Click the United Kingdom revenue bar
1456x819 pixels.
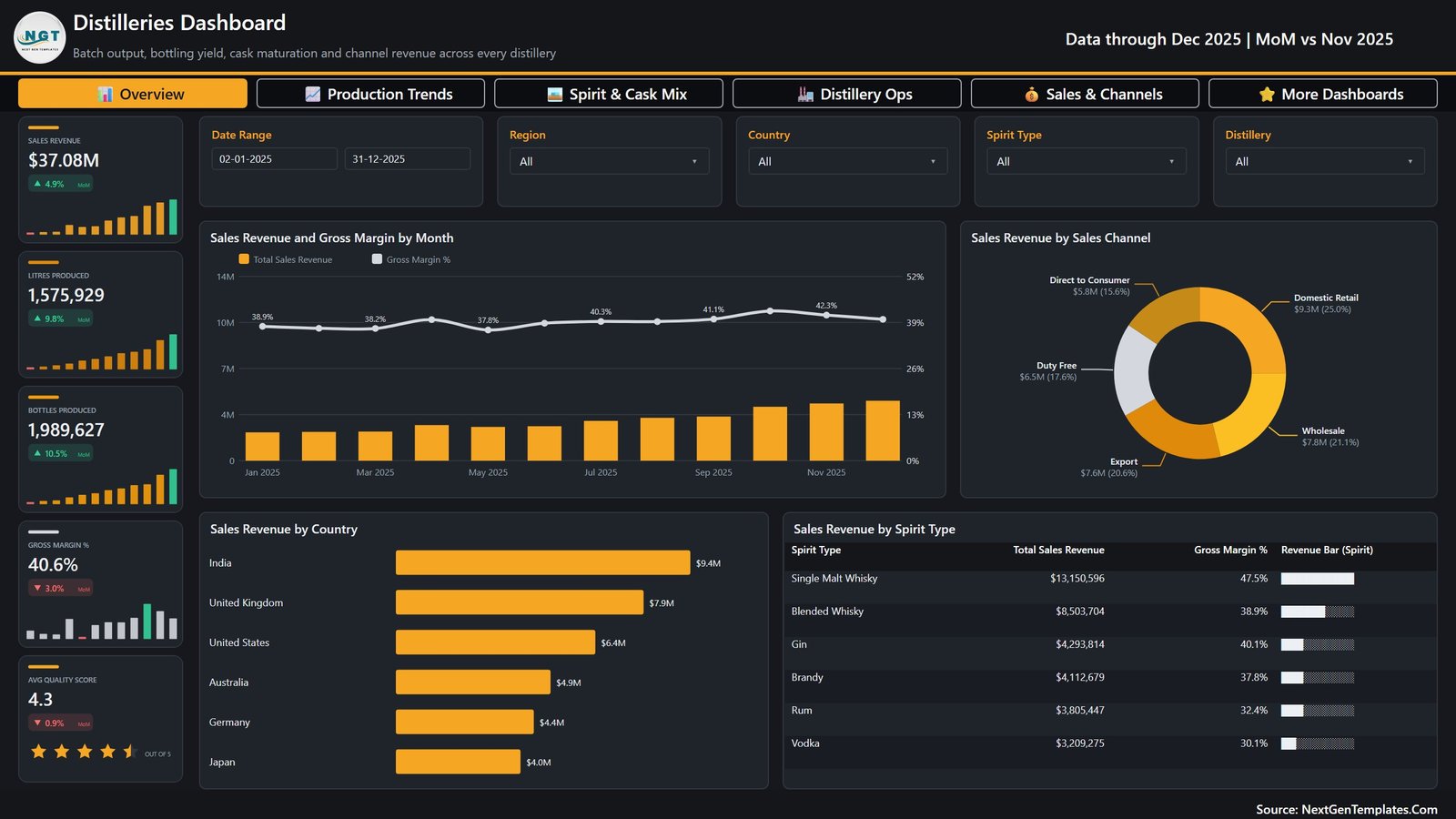pos(520,602)
